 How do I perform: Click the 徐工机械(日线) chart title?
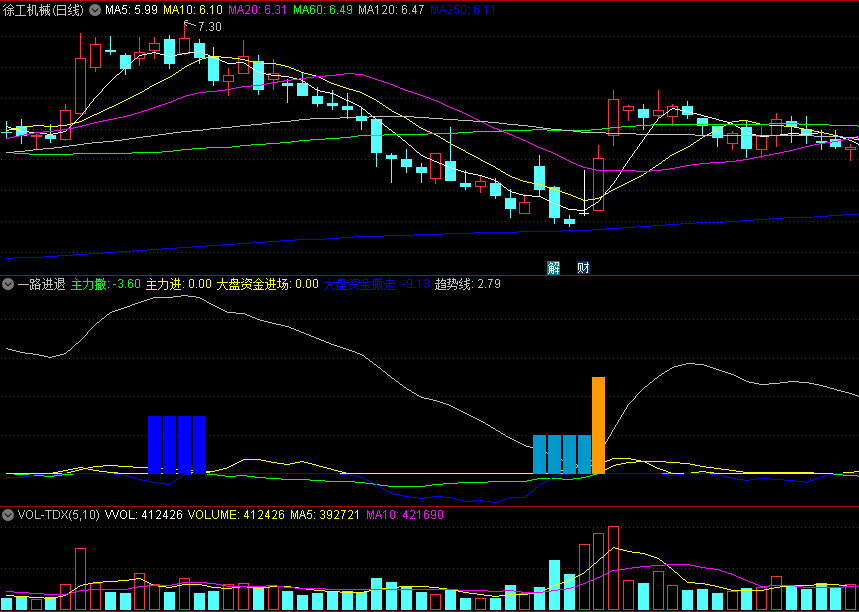[43, 10]
